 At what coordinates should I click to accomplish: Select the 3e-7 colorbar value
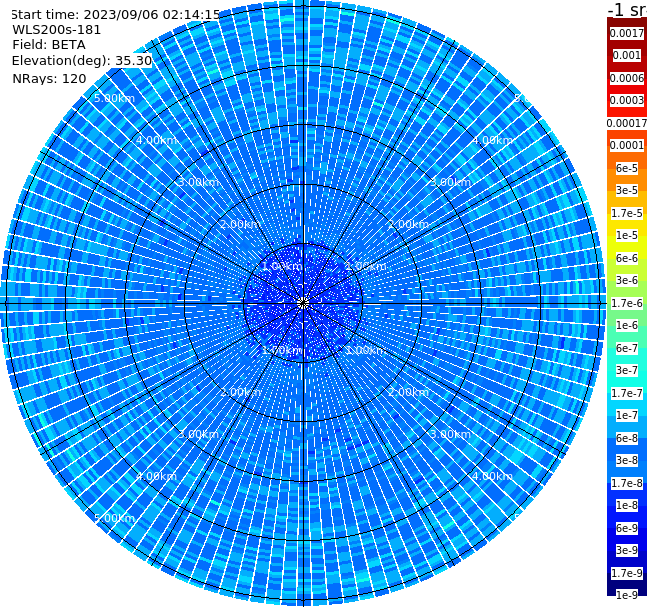[x=627, y=370]
